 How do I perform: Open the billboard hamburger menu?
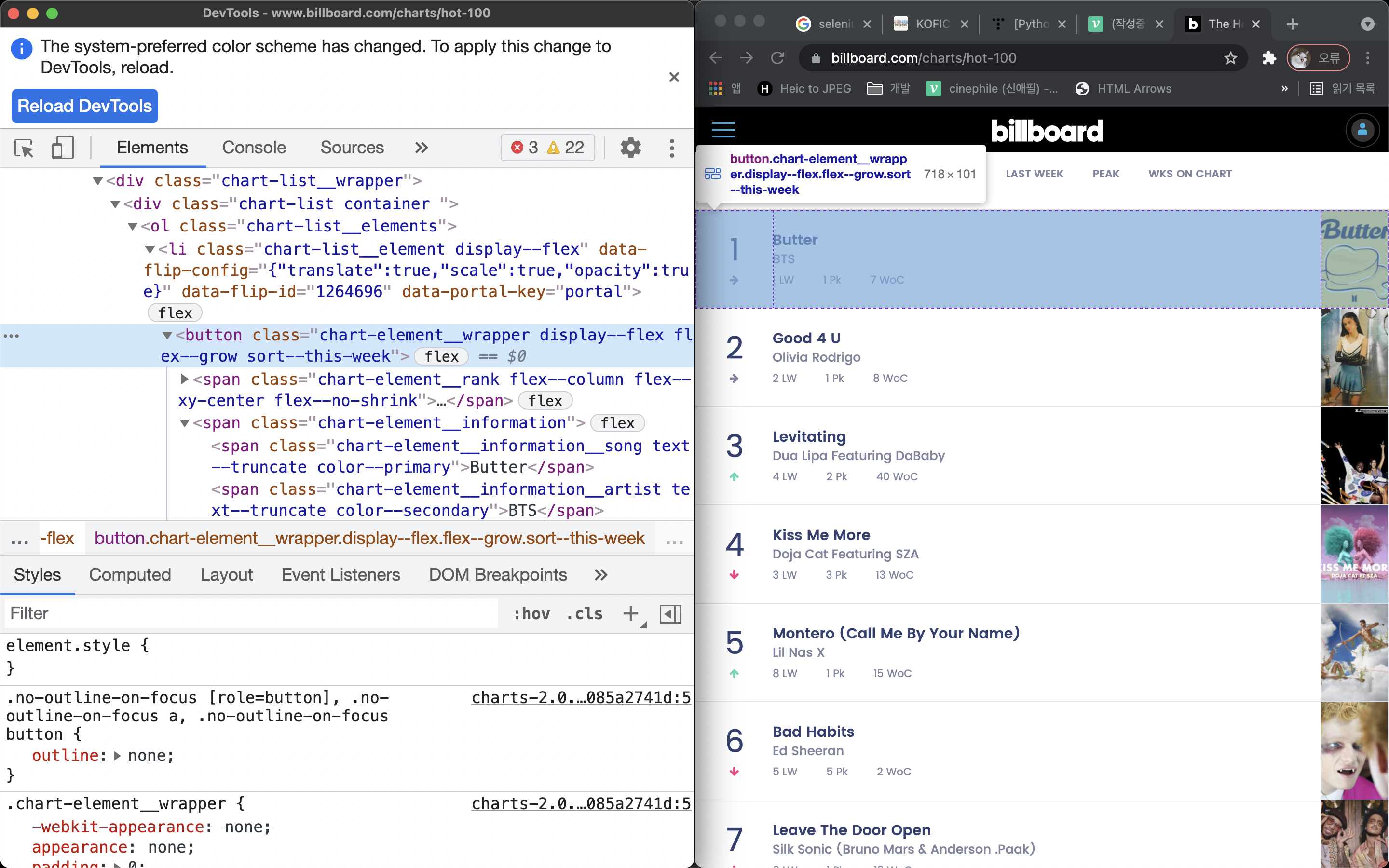[x=723, y=130]
